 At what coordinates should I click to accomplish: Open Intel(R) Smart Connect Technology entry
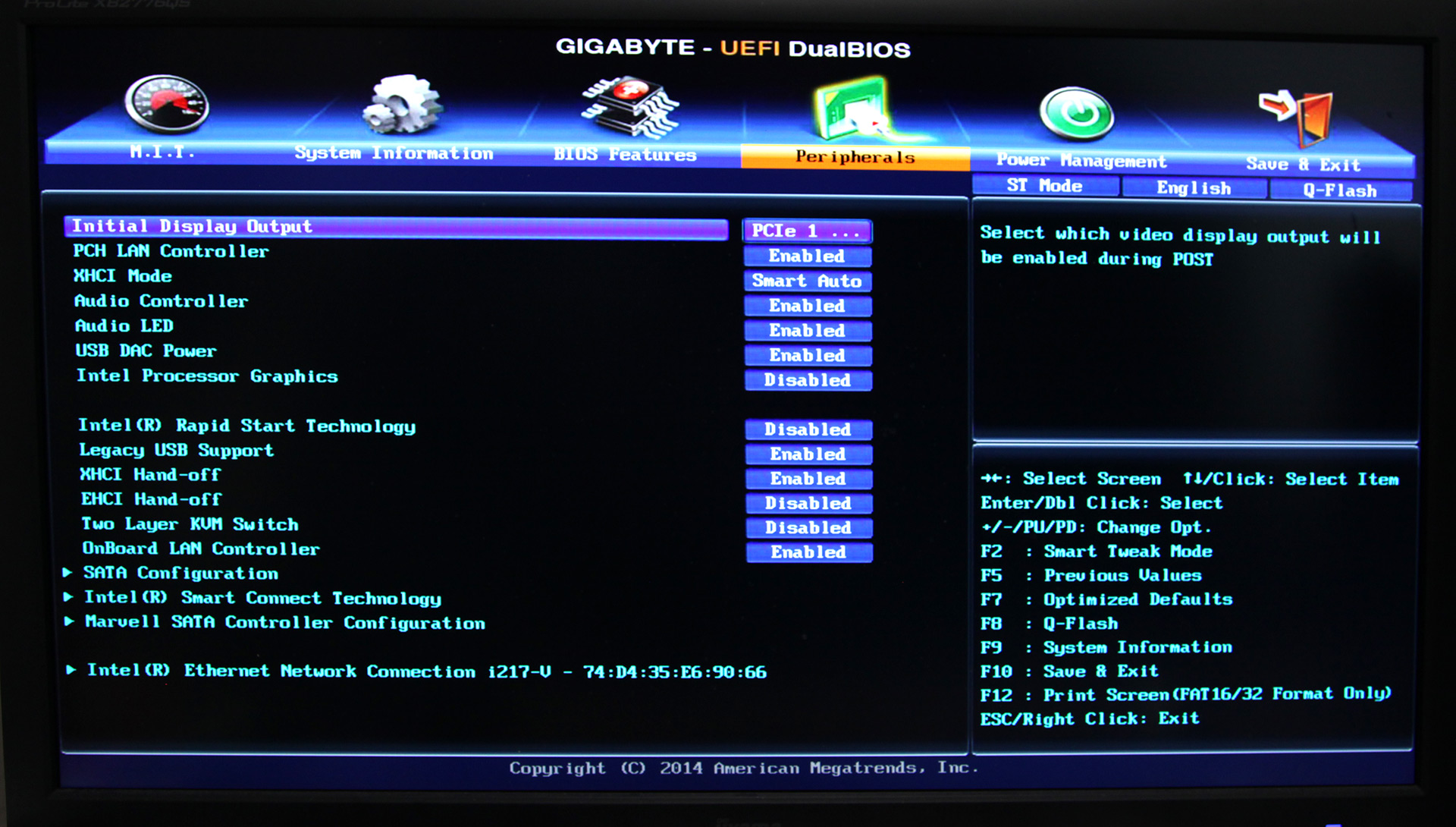click(263, 598)
